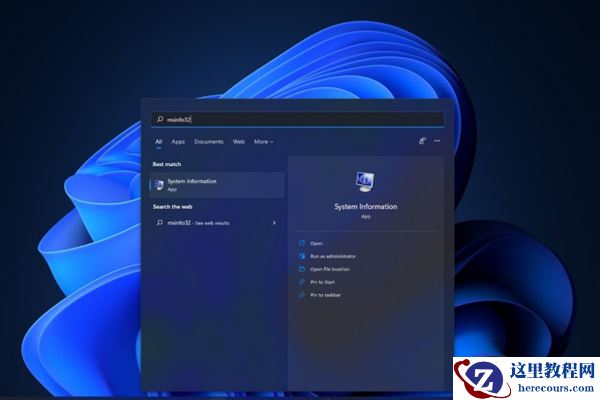The width and height of the screenshot is (600, 400).
Task: Click the large System Information app icon
Action: pos(365,182)
